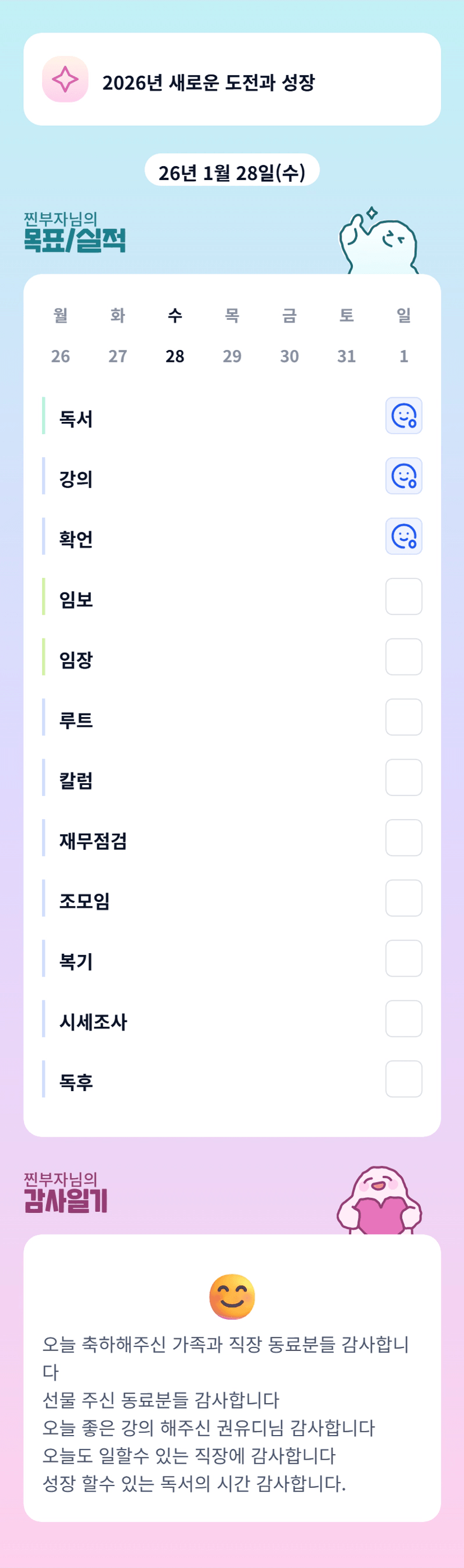Check the 재무점검 checkbox

(404, 838)
